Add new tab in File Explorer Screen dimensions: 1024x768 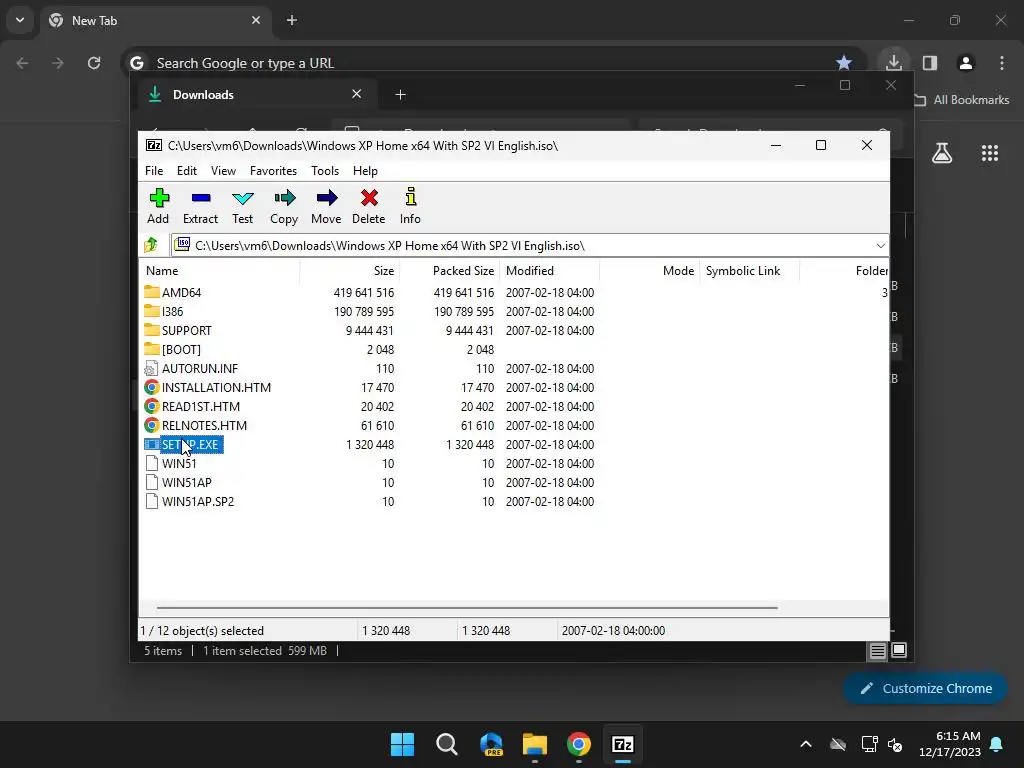(x=400, y=95)
